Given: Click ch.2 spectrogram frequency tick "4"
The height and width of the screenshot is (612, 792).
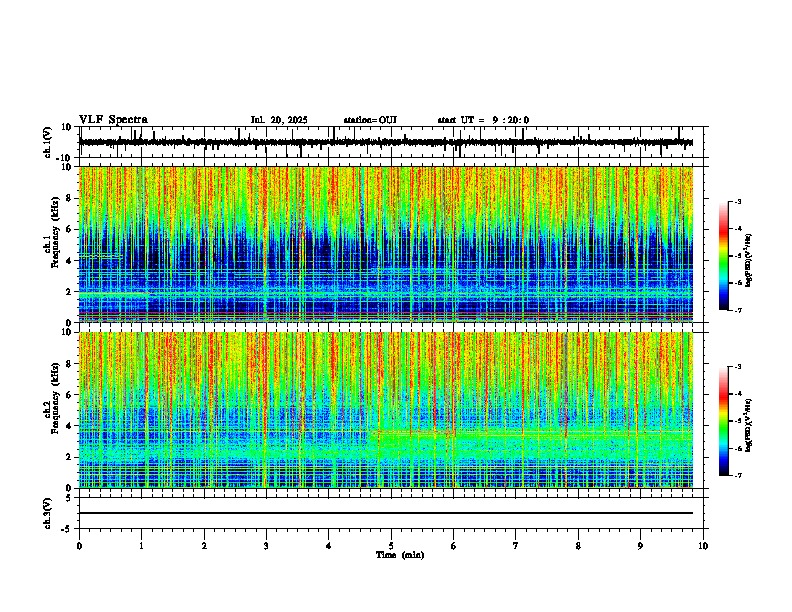Looking at the screenshot, I should pyautogui.click(x=70, y=426).
